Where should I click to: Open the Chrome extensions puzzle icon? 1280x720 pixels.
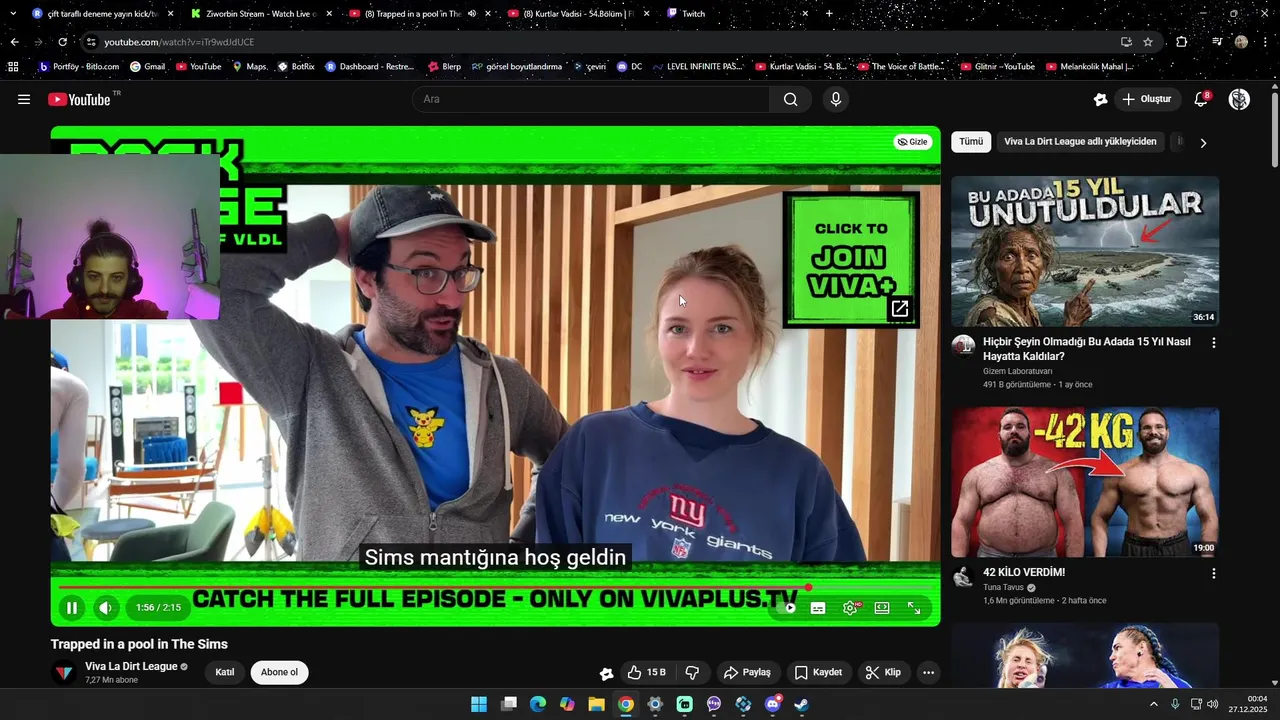coord(1181,42)
